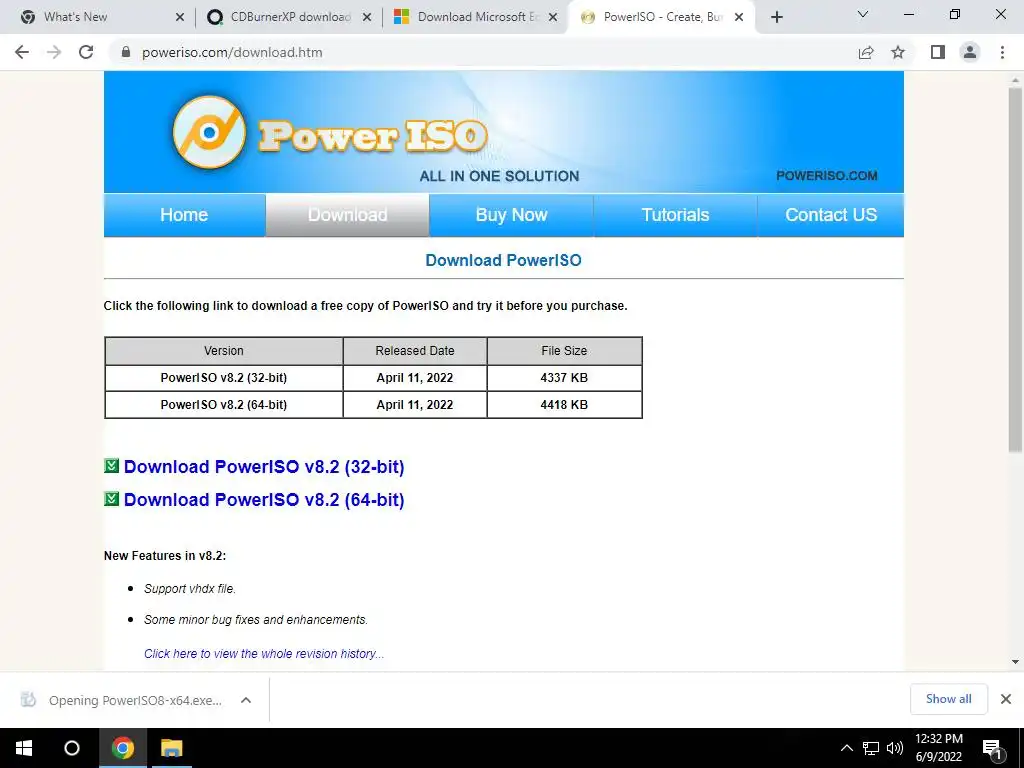This screenshot has width=1024, height=768.
Task: Close the PowerISO tab
Action: click(x=739, y=17)
